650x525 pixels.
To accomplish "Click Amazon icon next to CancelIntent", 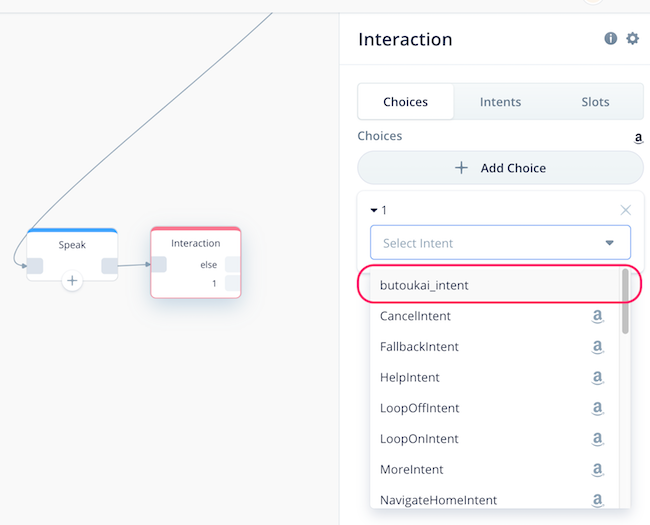I will (x=597, y=316).
